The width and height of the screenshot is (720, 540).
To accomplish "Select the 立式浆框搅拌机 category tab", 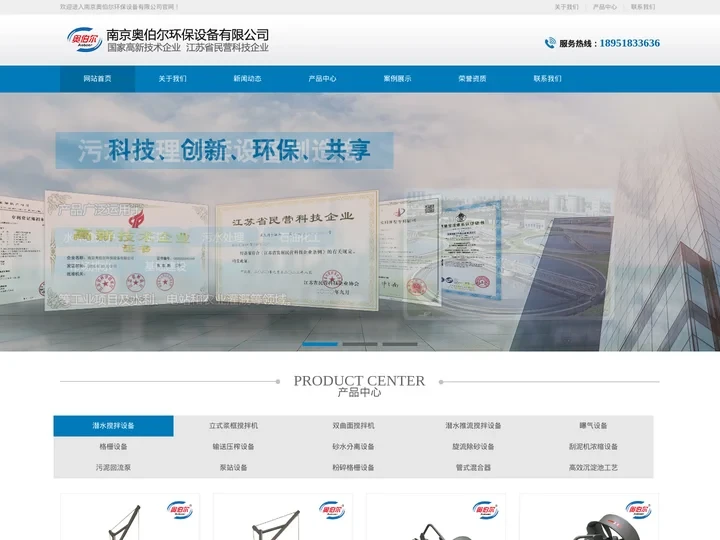I will 233,426.
